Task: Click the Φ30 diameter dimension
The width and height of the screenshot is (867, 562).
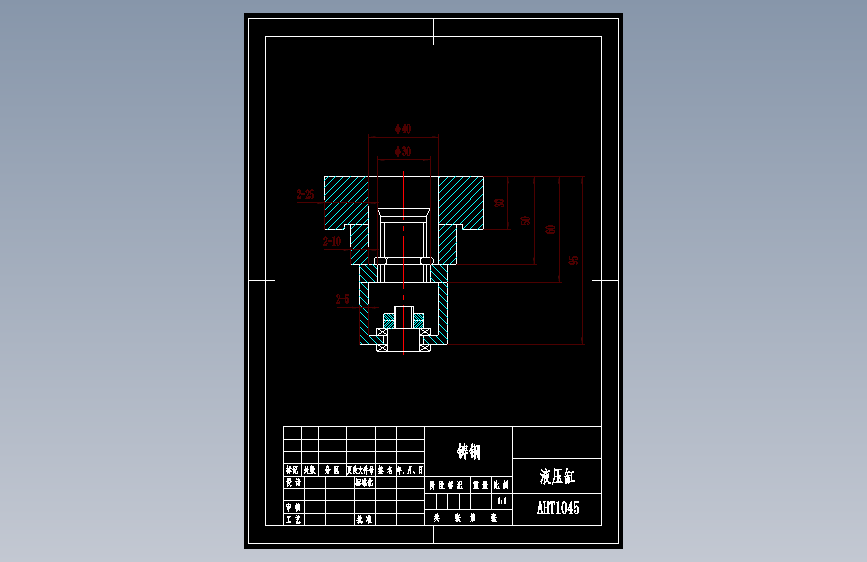Action: [403, 151]
